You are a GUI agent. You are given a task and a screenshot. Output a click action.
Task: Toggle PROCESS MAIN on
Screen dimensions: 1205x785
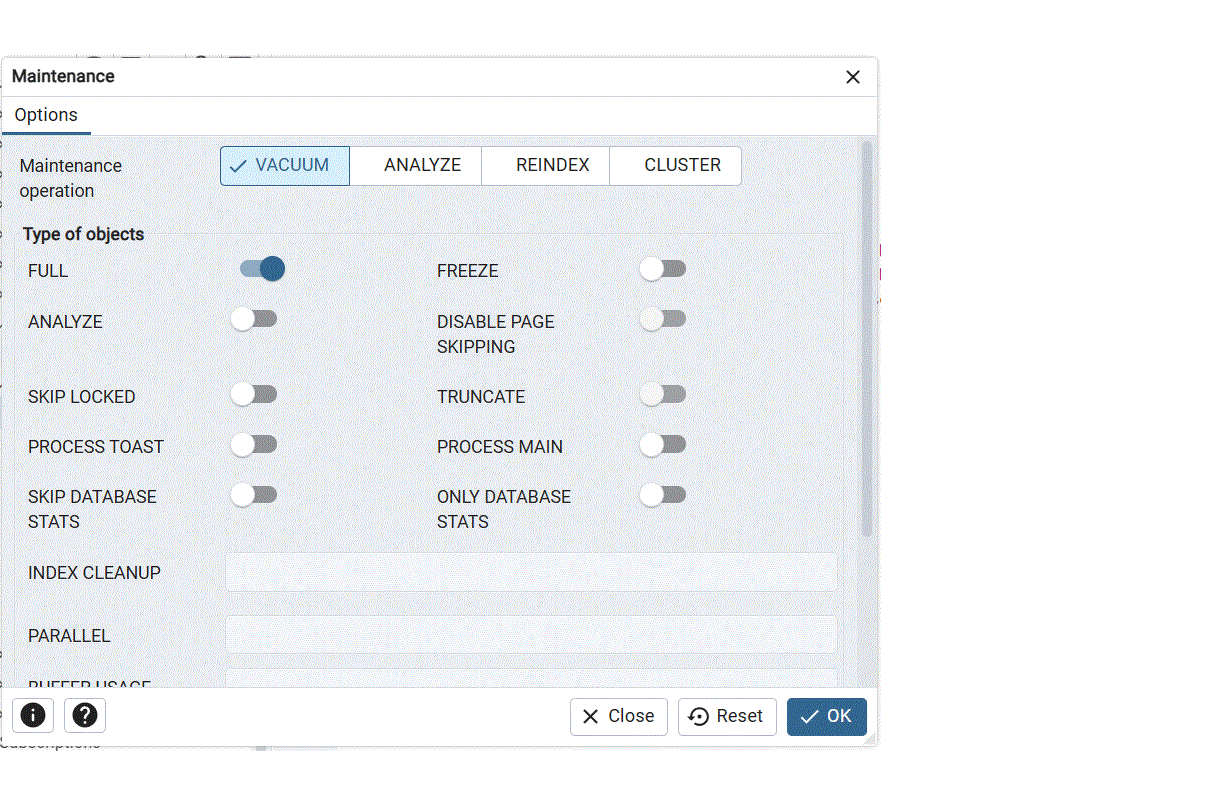(x=663, y=445)
